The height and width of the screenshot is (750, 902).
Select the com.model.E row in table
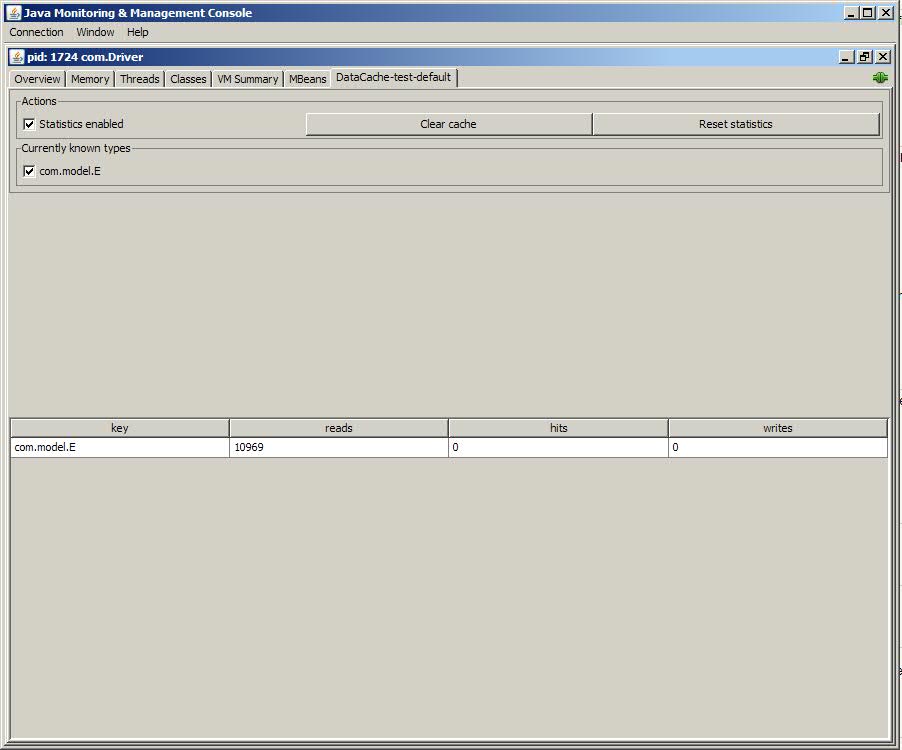(120, 448)
